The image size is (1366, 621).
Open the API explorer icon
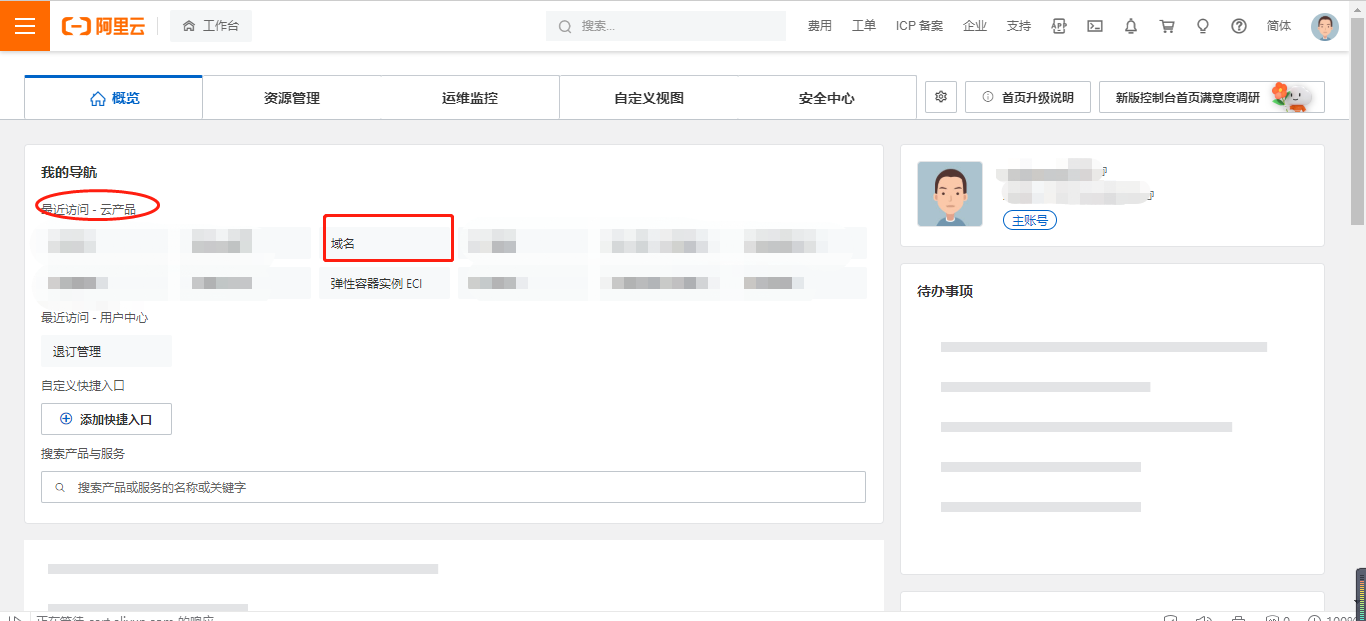point(1059,26)
